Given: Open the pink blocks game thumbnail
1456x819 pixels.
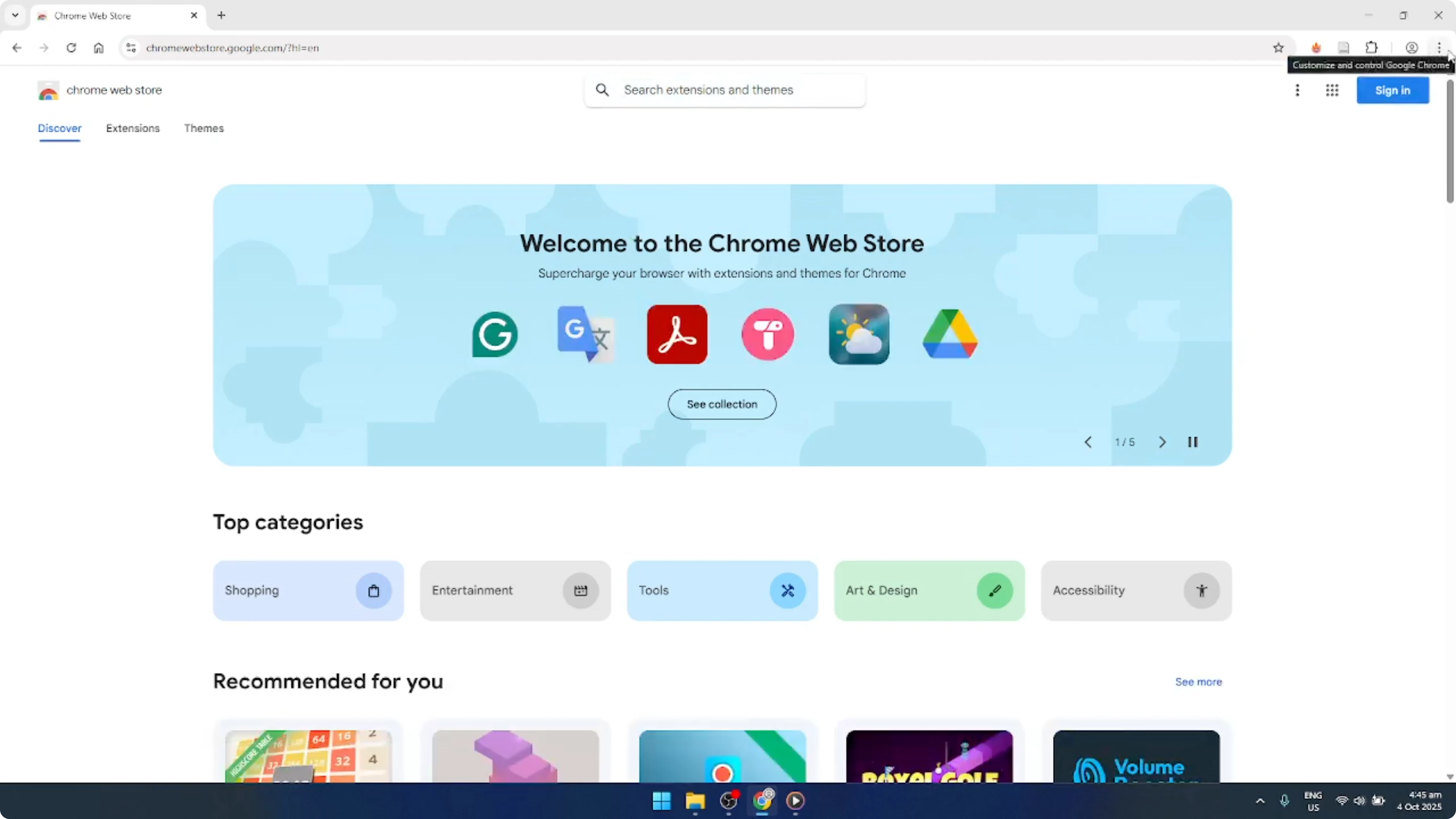Looking at the screenshot, I should [515, 756].
